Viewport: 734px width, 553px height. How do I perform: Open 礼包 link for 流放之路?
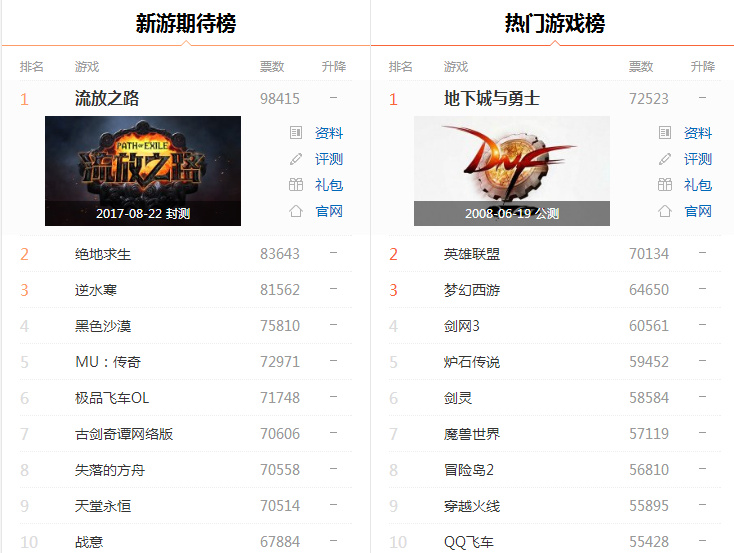pyautogui.click(x=329, y=185)
